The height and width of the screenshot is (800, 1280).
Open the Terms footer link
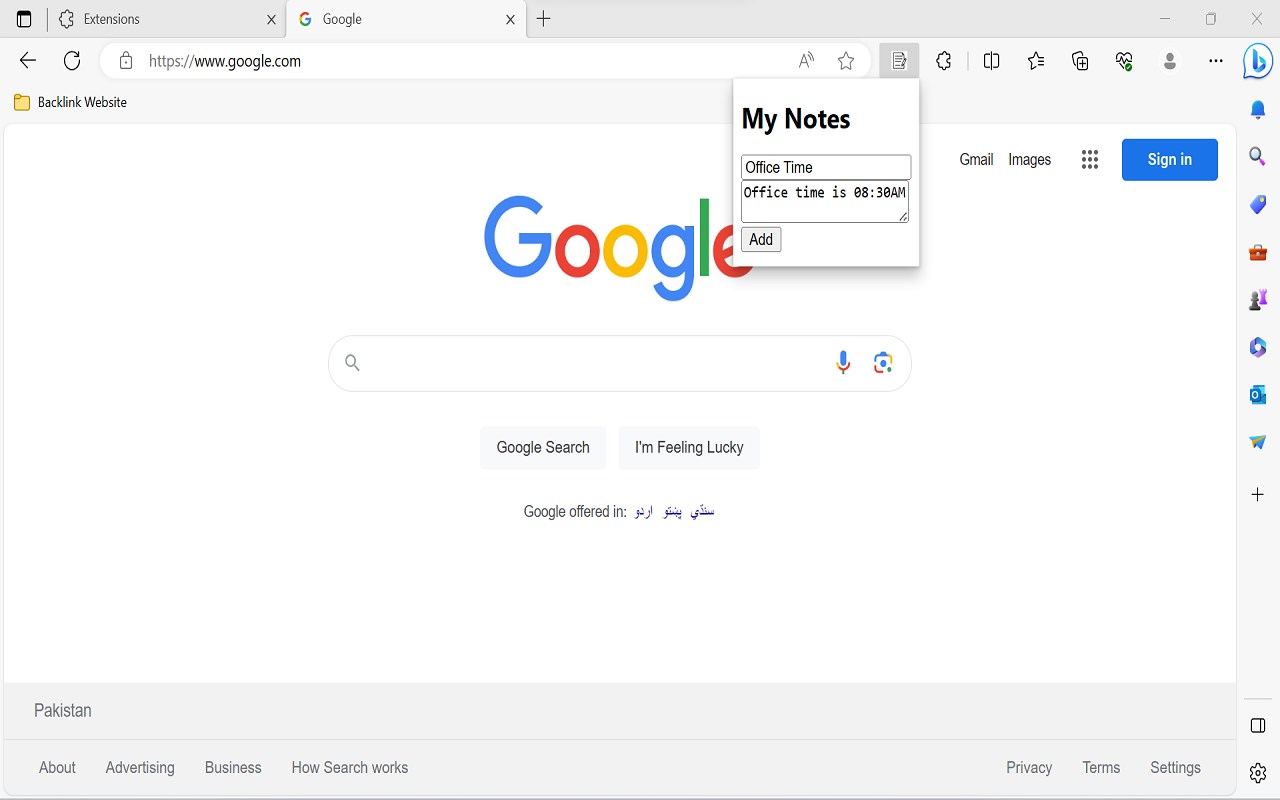(x=1101, y=767)
